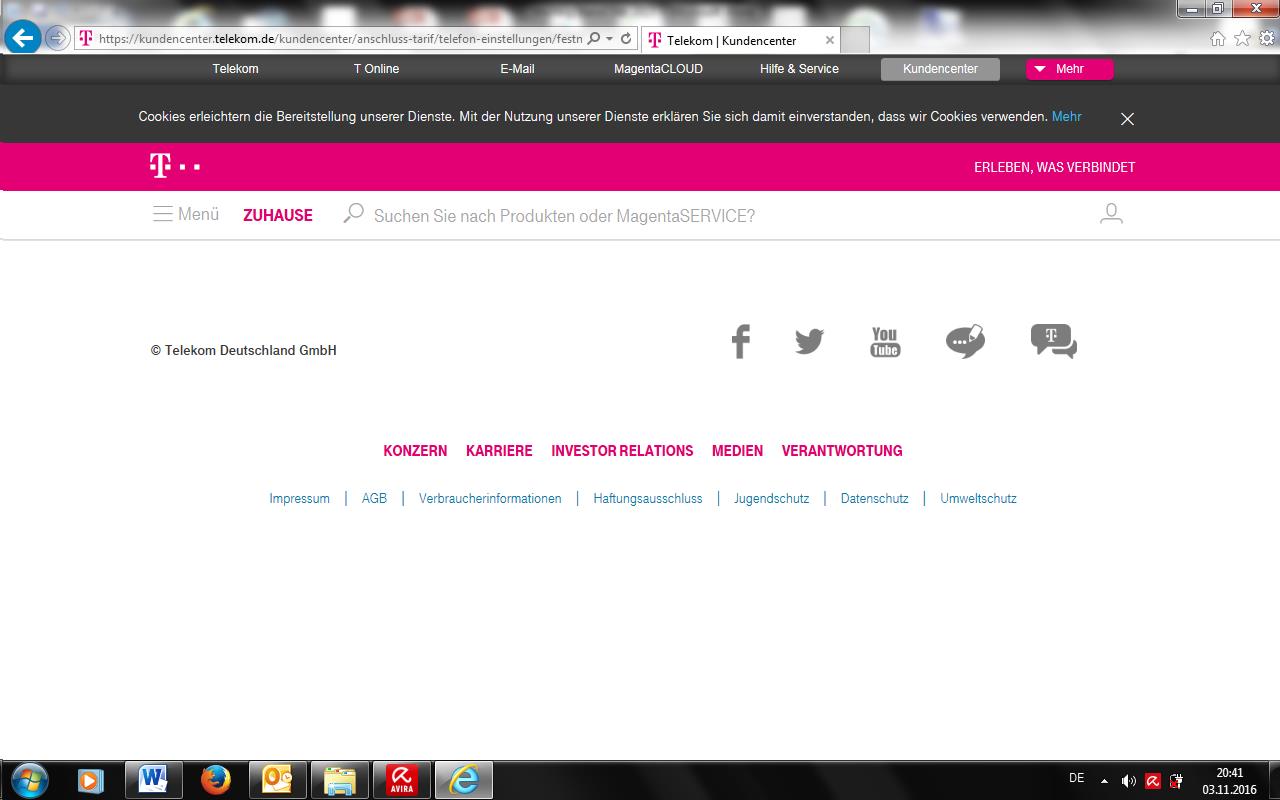Screen dimensions: 1280x800
Task: Open the feedback speech bubble icon
Action: pos(965,341)
